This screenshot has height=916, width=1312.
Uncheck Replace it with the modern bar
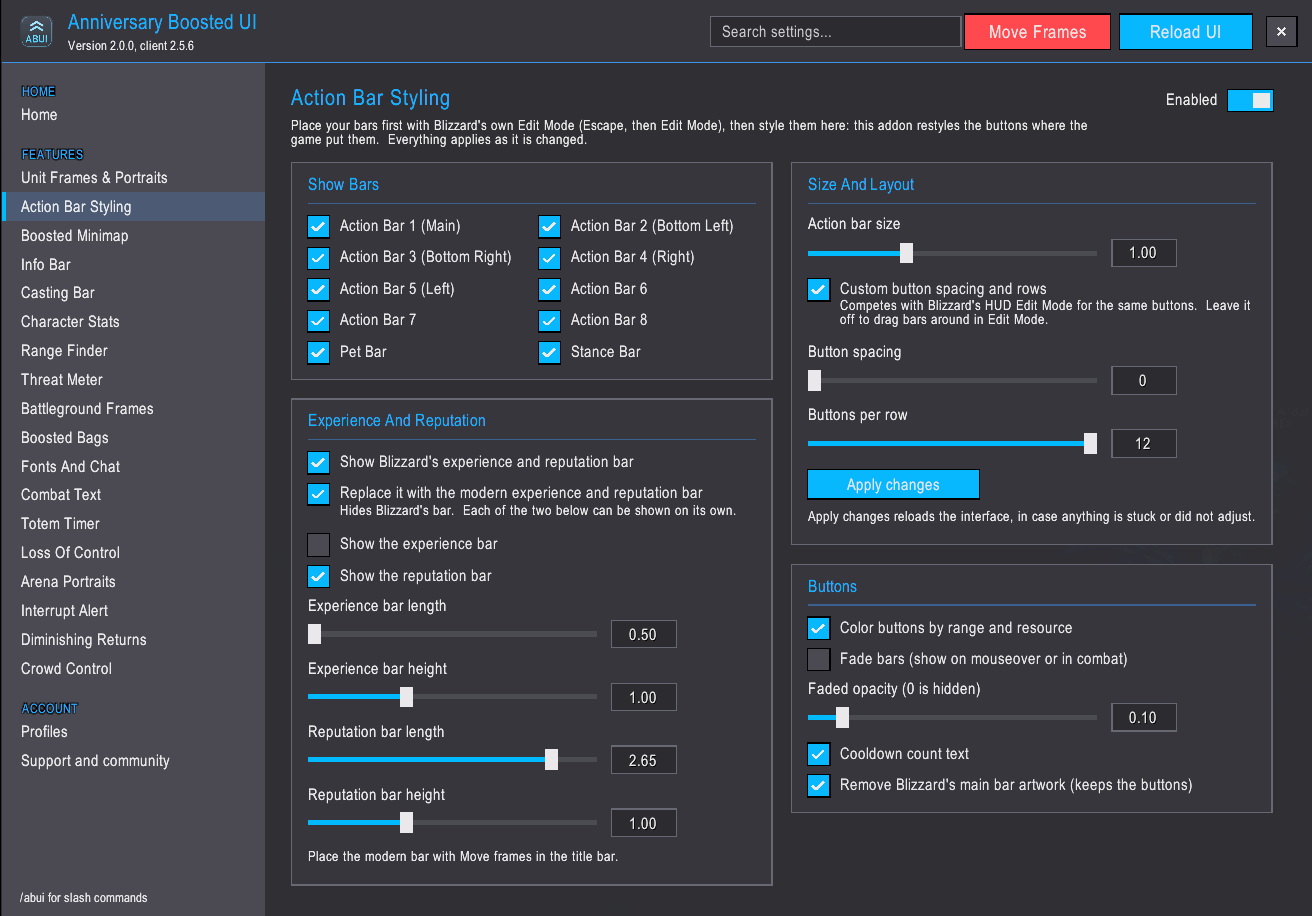[x=318, y=493]
